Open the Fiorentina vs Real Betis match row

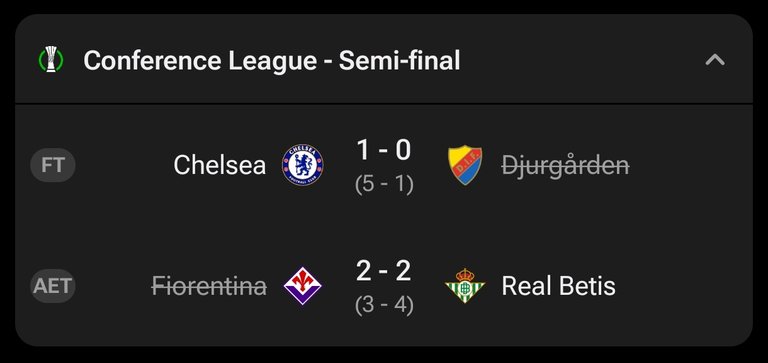(x=384, y=286)
